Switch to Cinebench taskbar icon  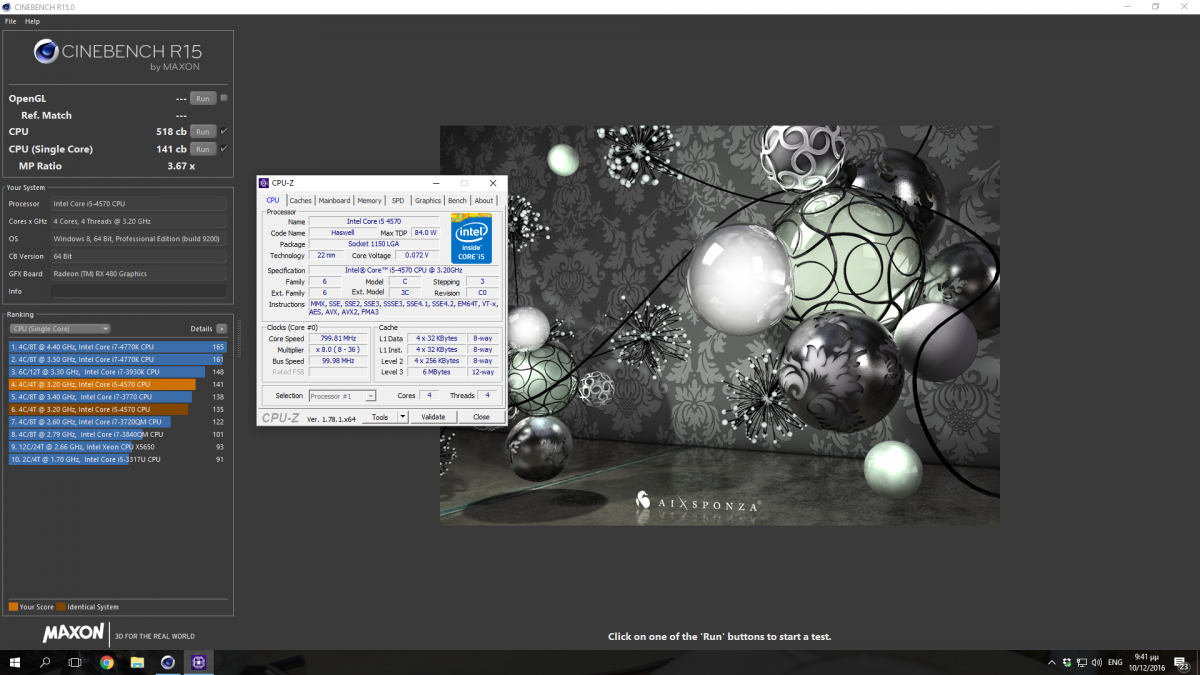click(x=168, y=662)
